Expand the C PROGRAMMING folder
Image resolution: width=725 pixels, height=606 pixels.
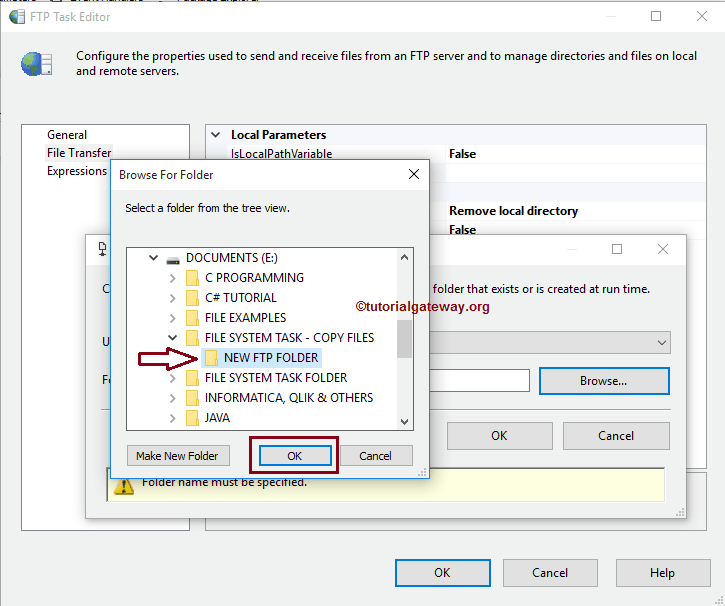pos(172,278)
